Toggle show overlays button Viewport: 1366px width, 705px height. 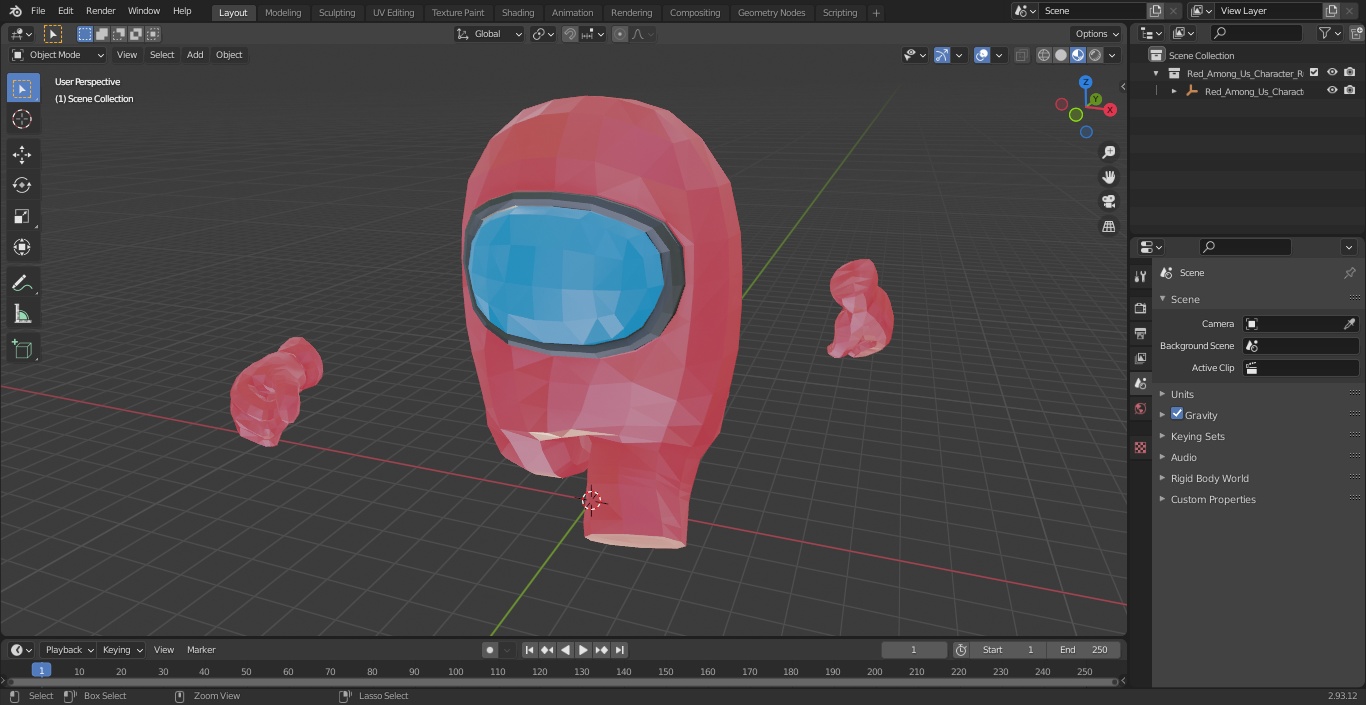[x=982, y=55]
